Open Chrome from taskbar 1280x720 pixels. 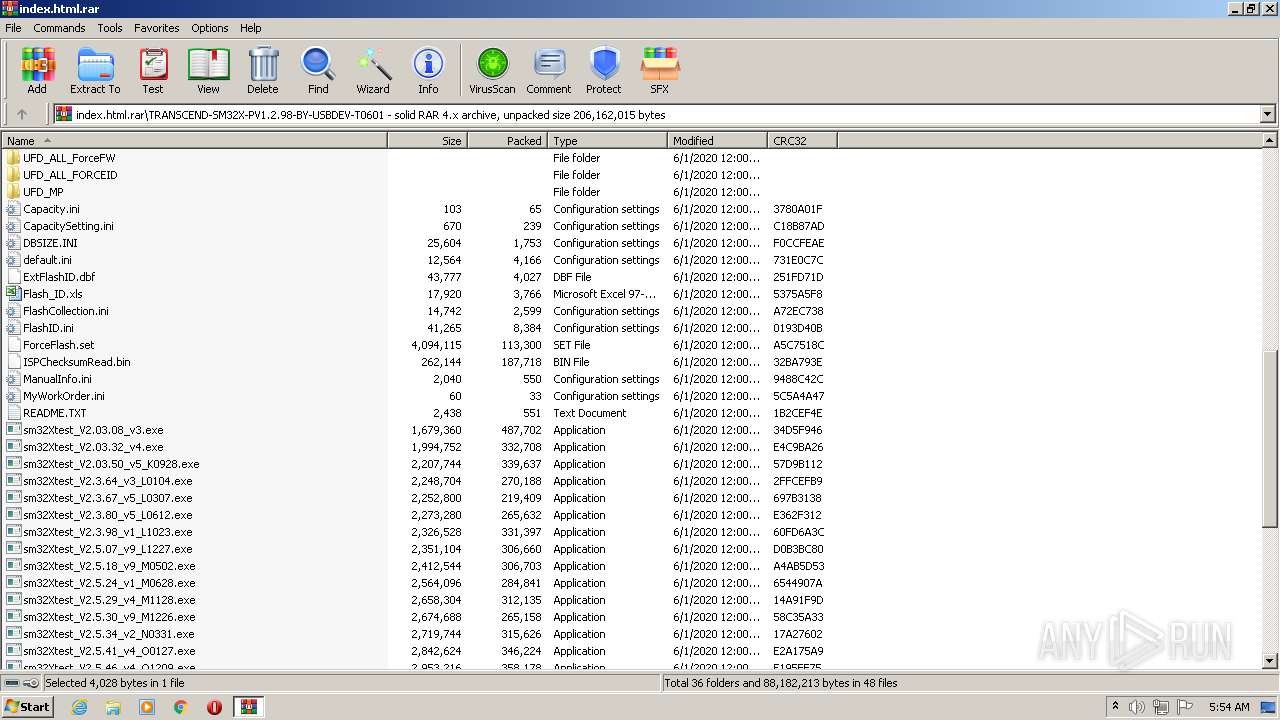coord(181,707)
